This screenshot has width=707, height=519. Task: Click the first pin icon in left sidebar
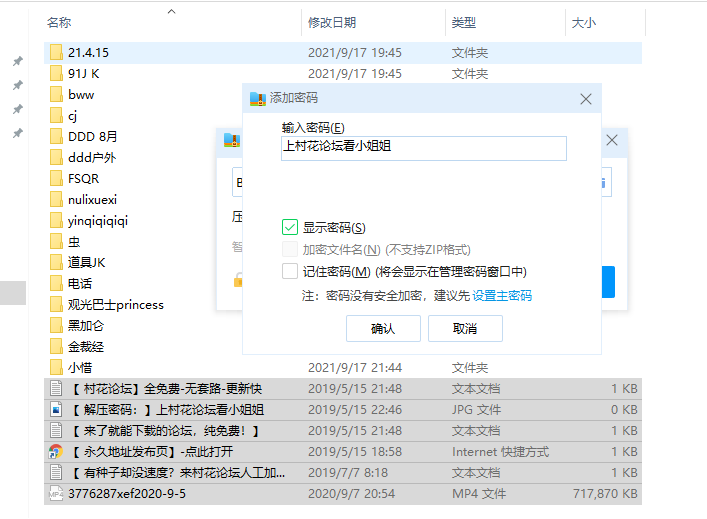point(17,62)
